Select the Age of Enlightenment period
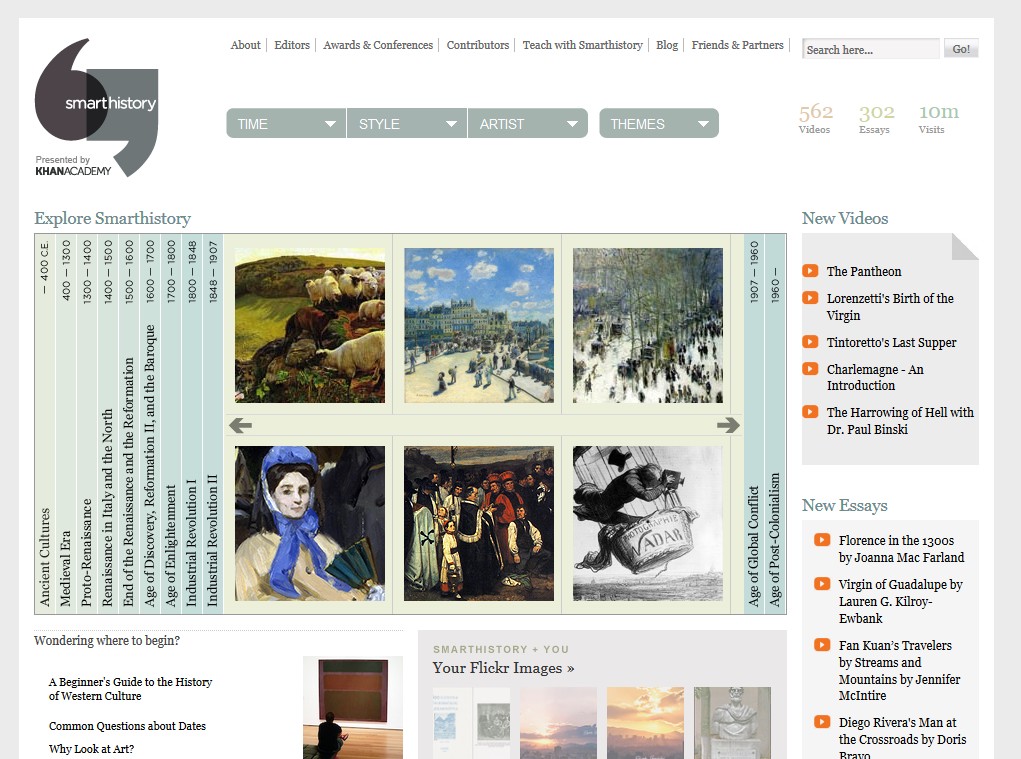The width and height of the screenshot is (1021, 759). (171, 423)
